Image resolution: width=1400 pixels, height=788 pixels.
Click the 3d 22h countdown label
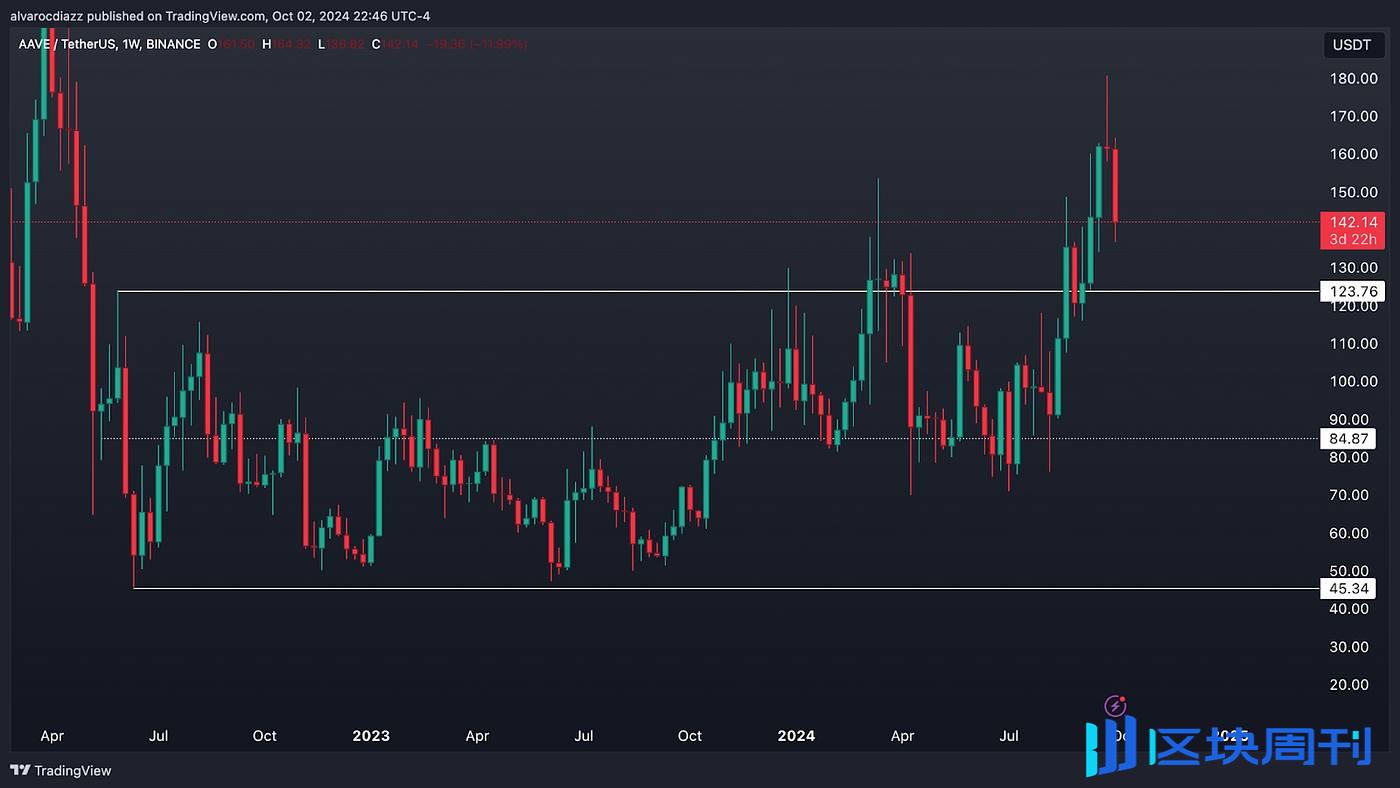point(1352,239)
